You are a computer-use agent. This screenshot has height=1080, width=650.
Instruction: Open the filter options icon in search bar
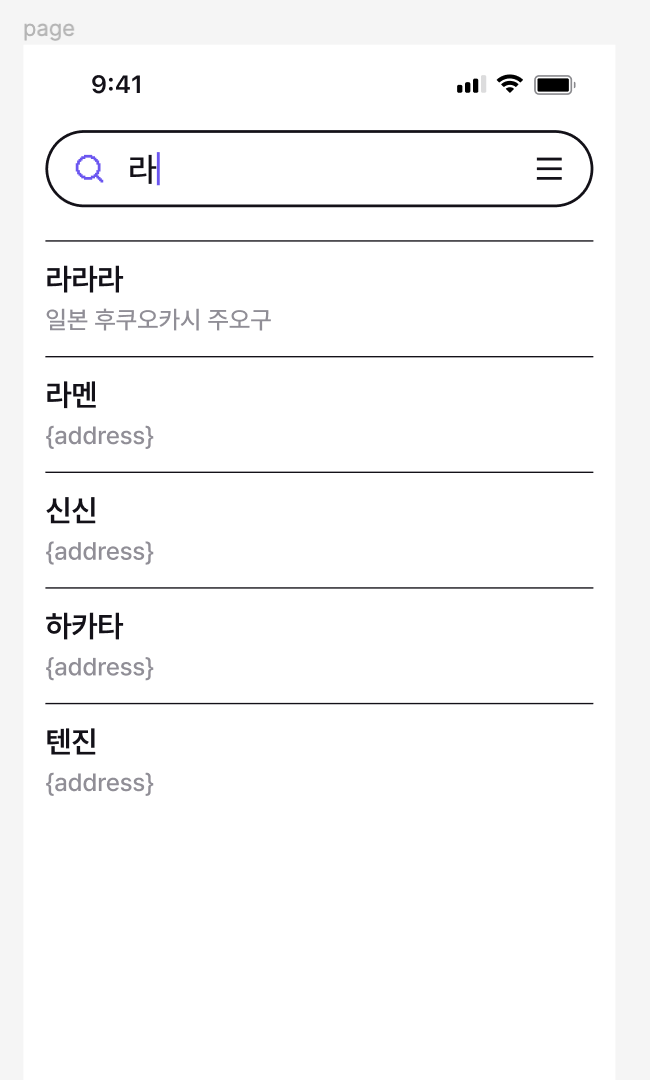(x=549, y=169)
